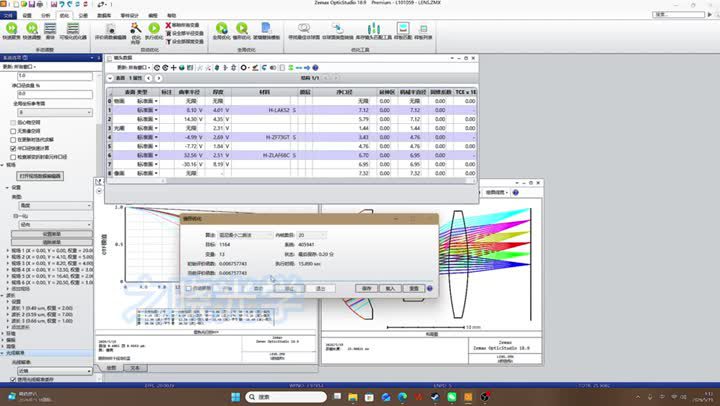Open the 文件 file menu tab
This screenshot has height=406, width=720.
point(8,16)
